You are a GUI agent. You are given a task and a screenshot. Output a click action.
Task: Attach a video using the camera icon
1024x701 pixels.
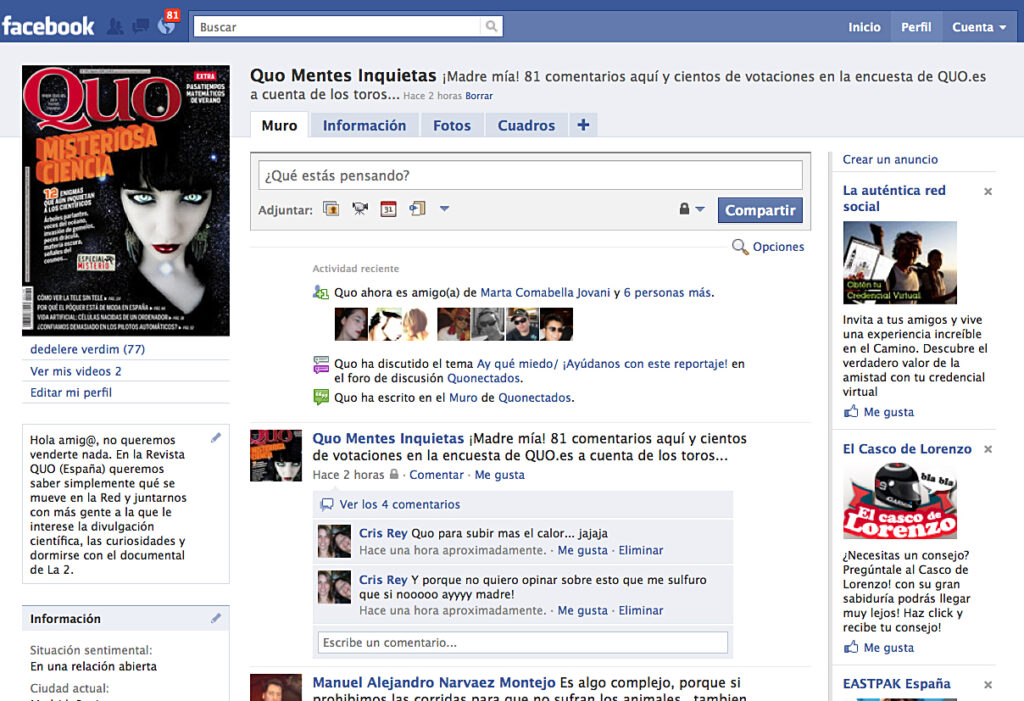coord(360,209)
